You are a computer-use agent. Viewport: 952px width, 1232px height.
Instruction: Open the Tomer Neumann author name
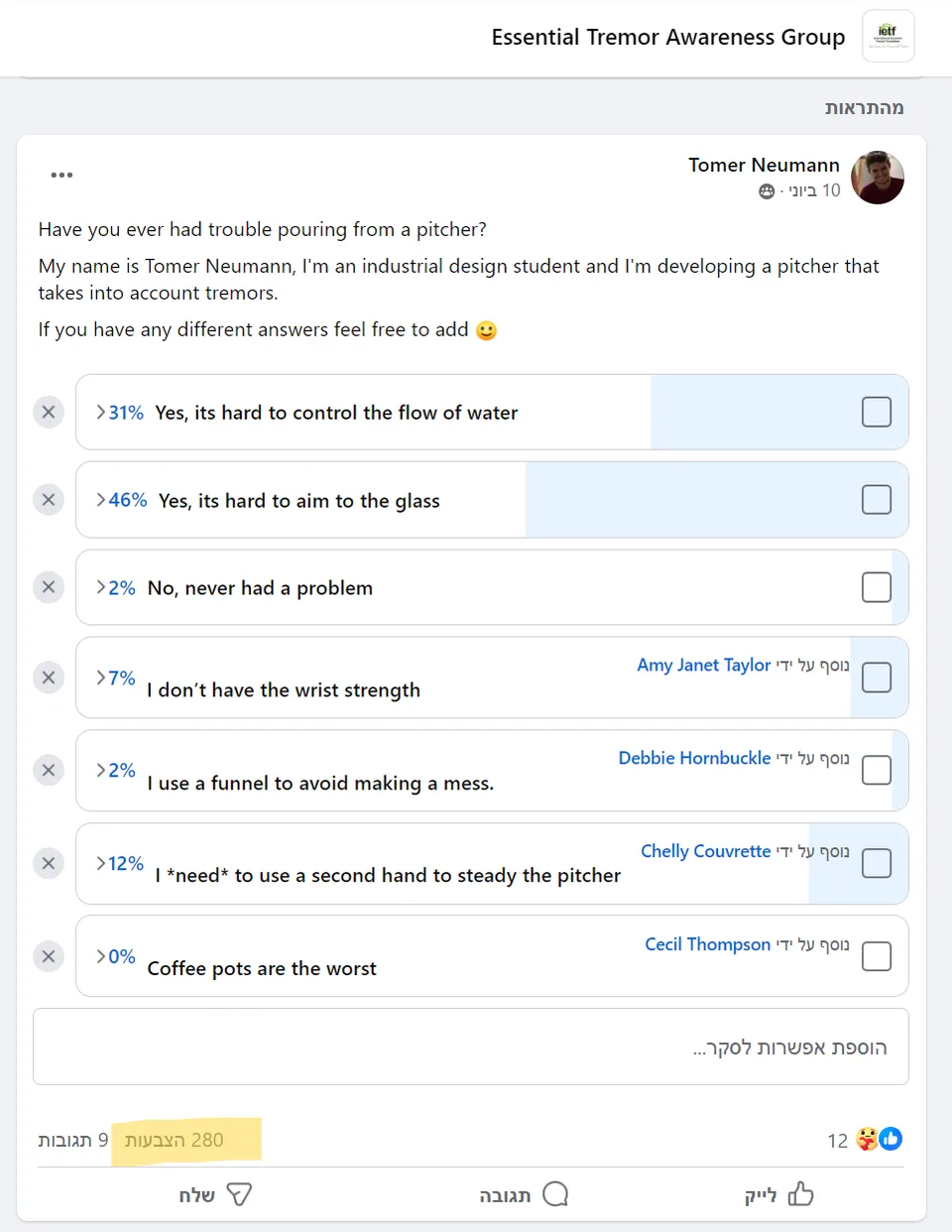[764, 165]
